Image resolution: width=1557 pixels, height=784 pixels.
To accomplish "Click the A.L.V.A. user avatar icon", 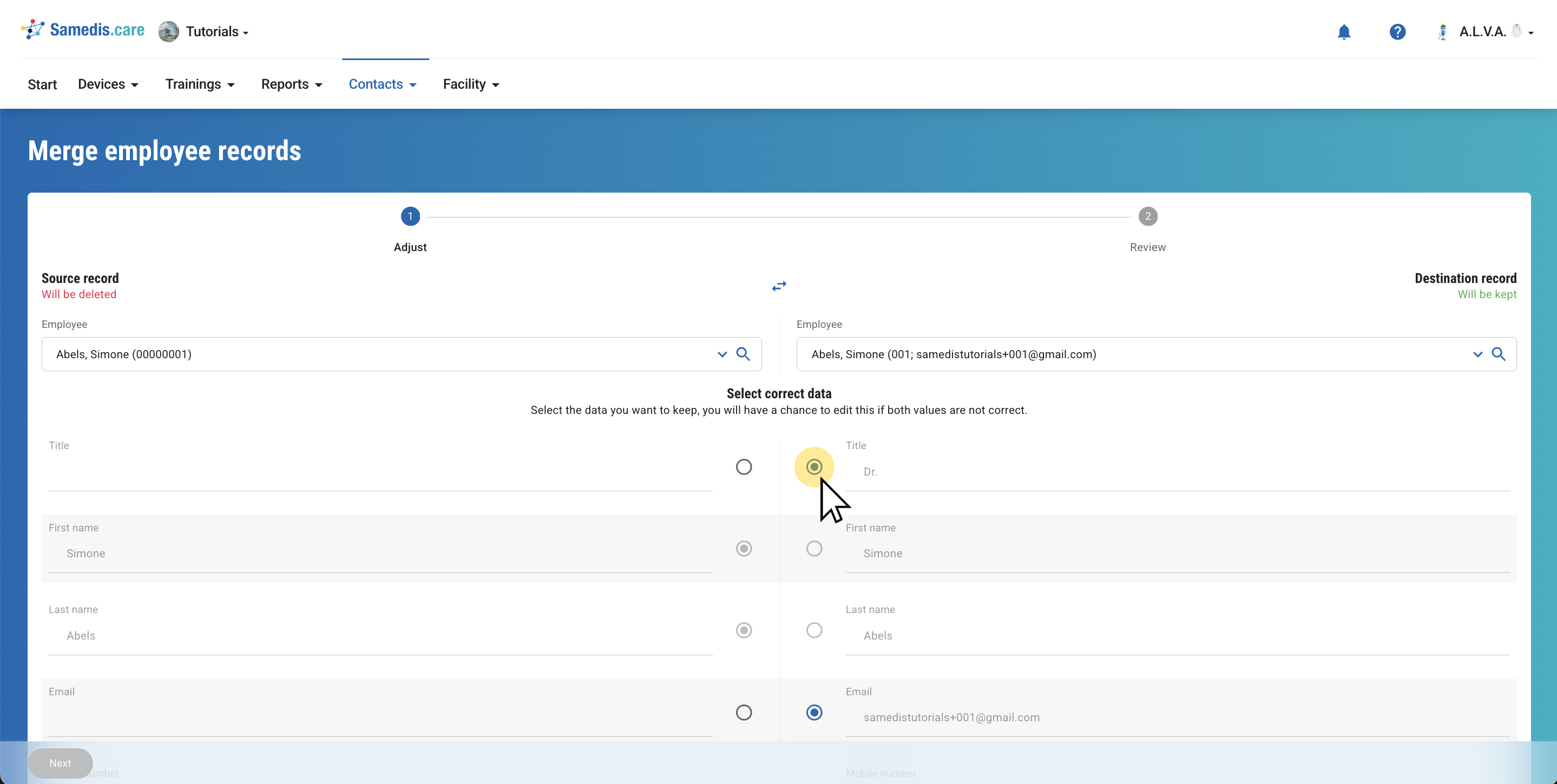I will tap(1442, 32).
